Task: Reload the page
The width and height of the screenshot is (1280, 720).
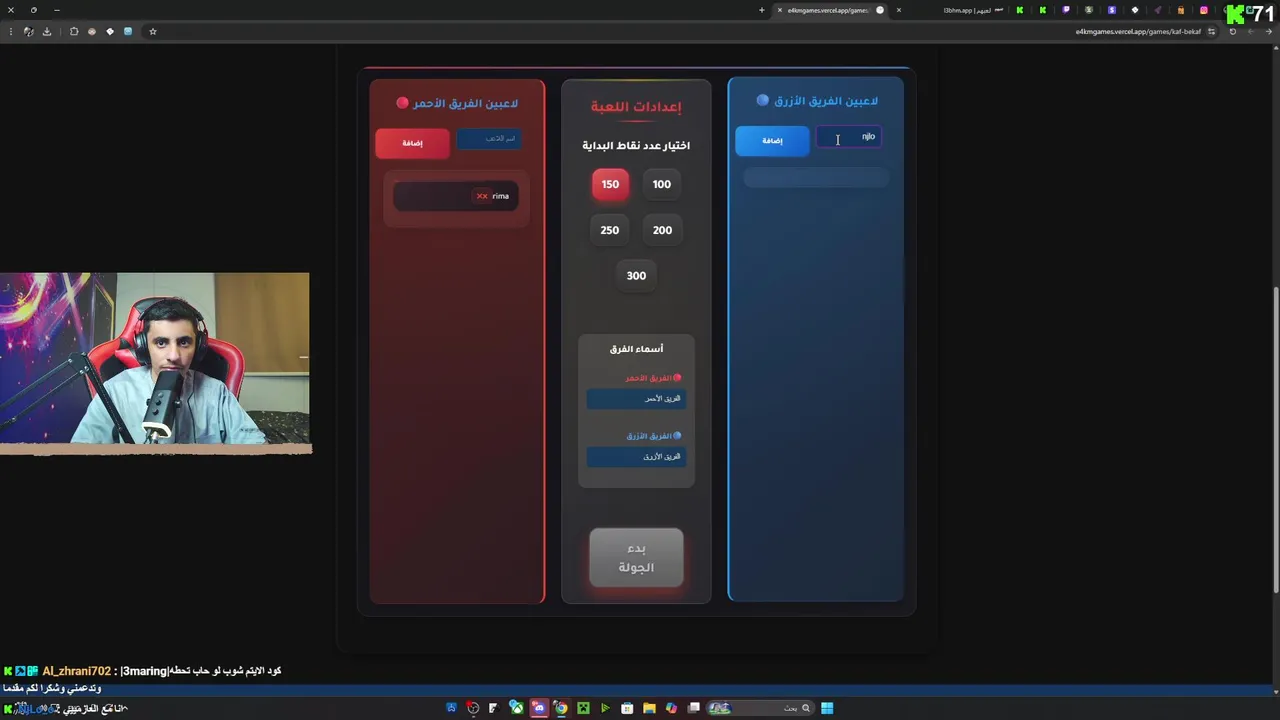Action: 1233,32
